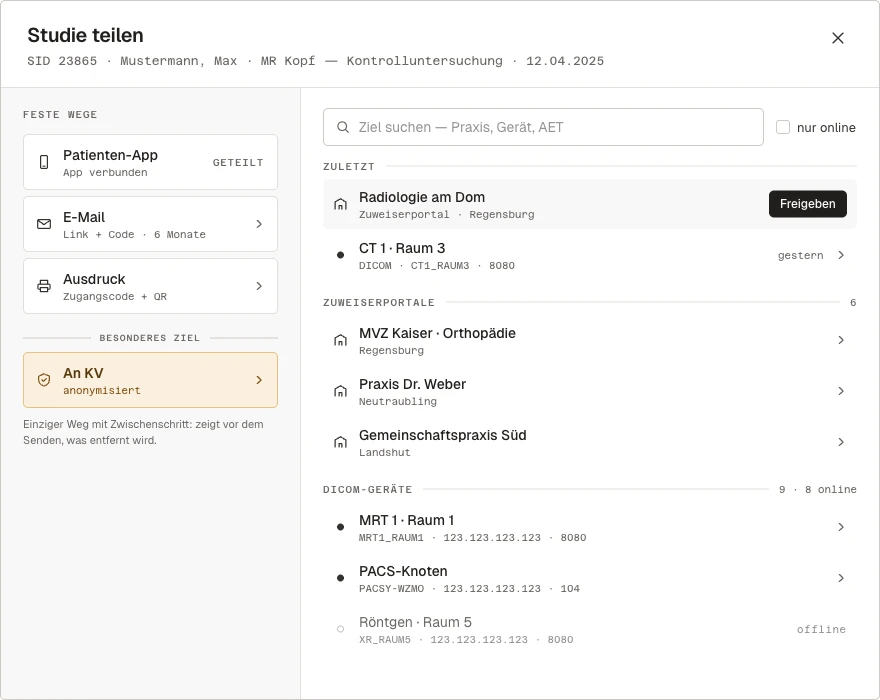880x700 pixels.
Task: Select the Röntgen · Raum 5 device name
Action: click(415, 623)
